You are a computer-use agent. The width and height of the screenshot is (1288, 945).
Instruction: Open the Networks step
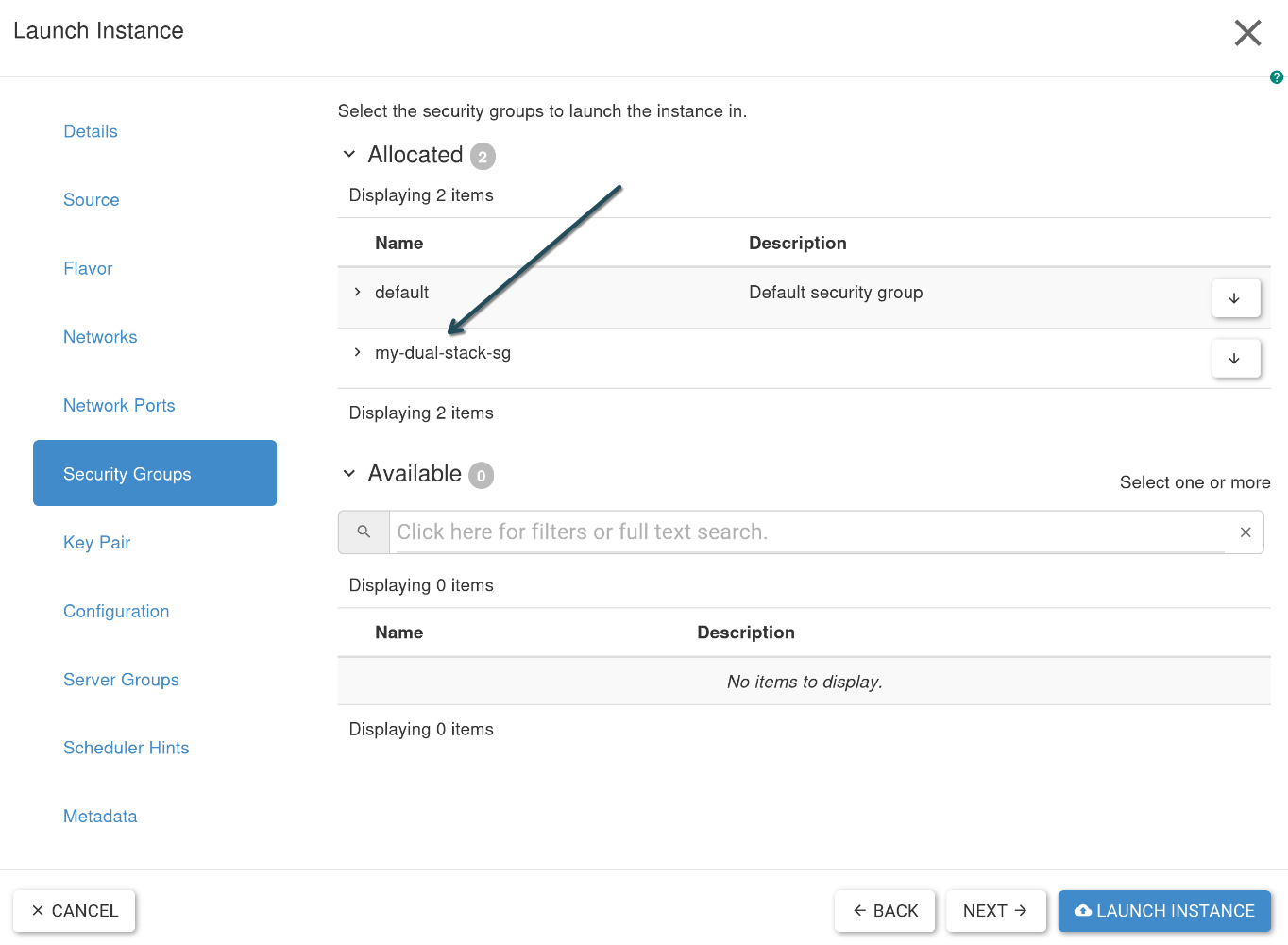100,337
